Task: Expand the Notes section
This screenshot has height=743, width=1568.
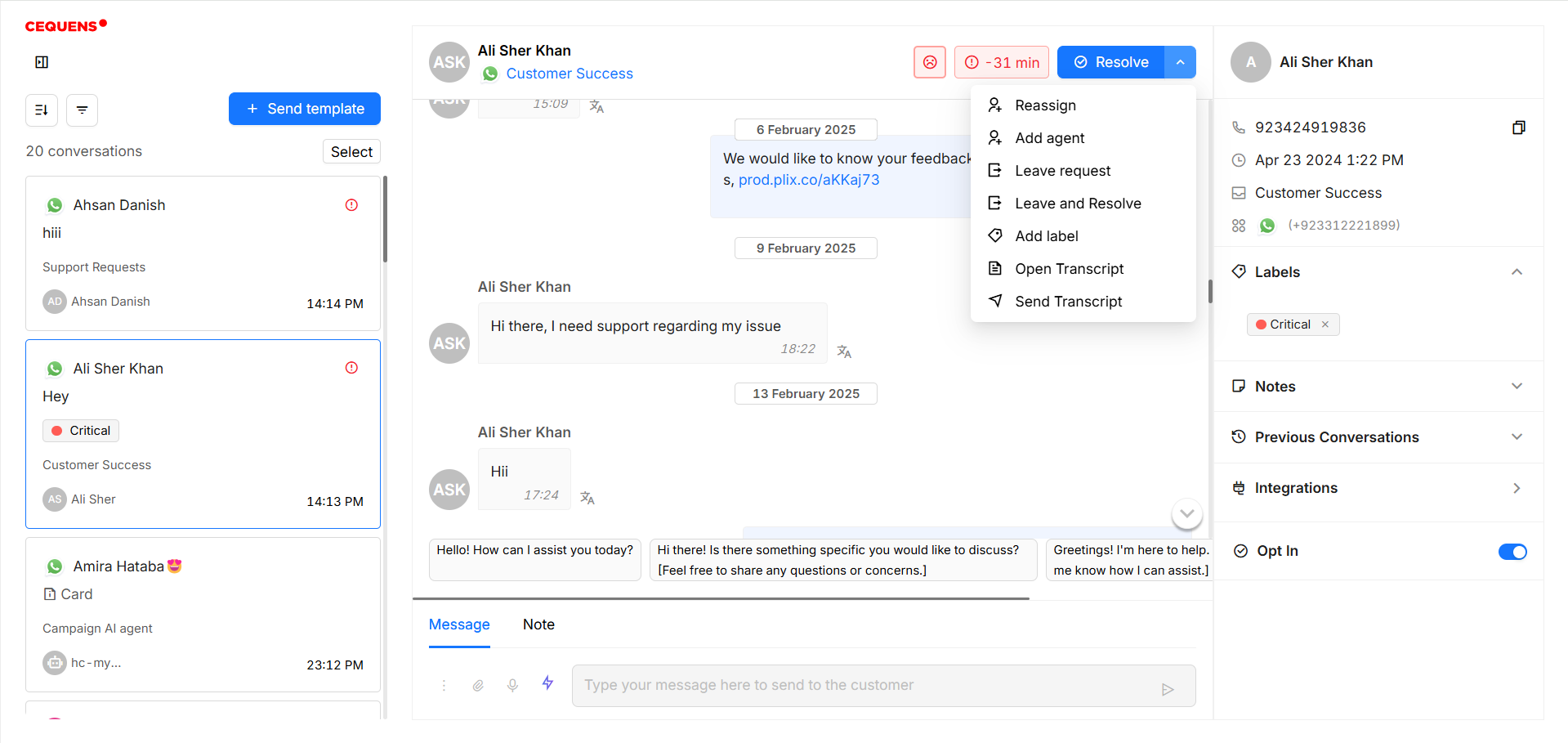Action: 1517,387
